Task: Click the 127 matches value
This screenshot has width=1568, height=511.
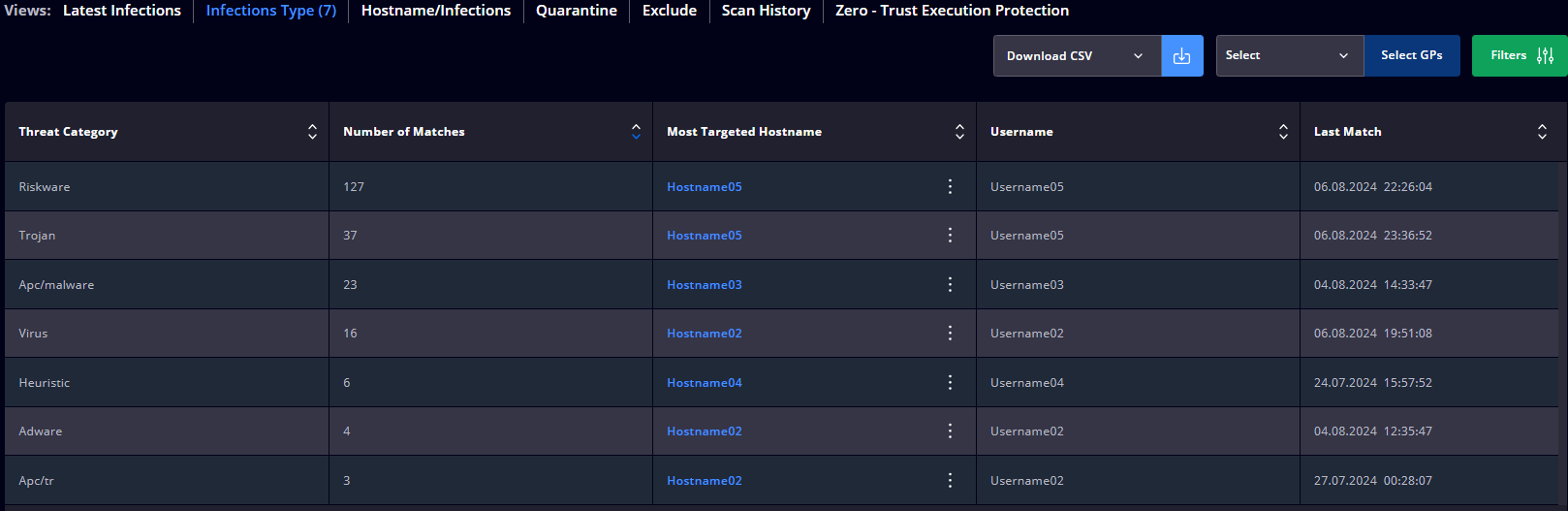Action: [354, 187]
